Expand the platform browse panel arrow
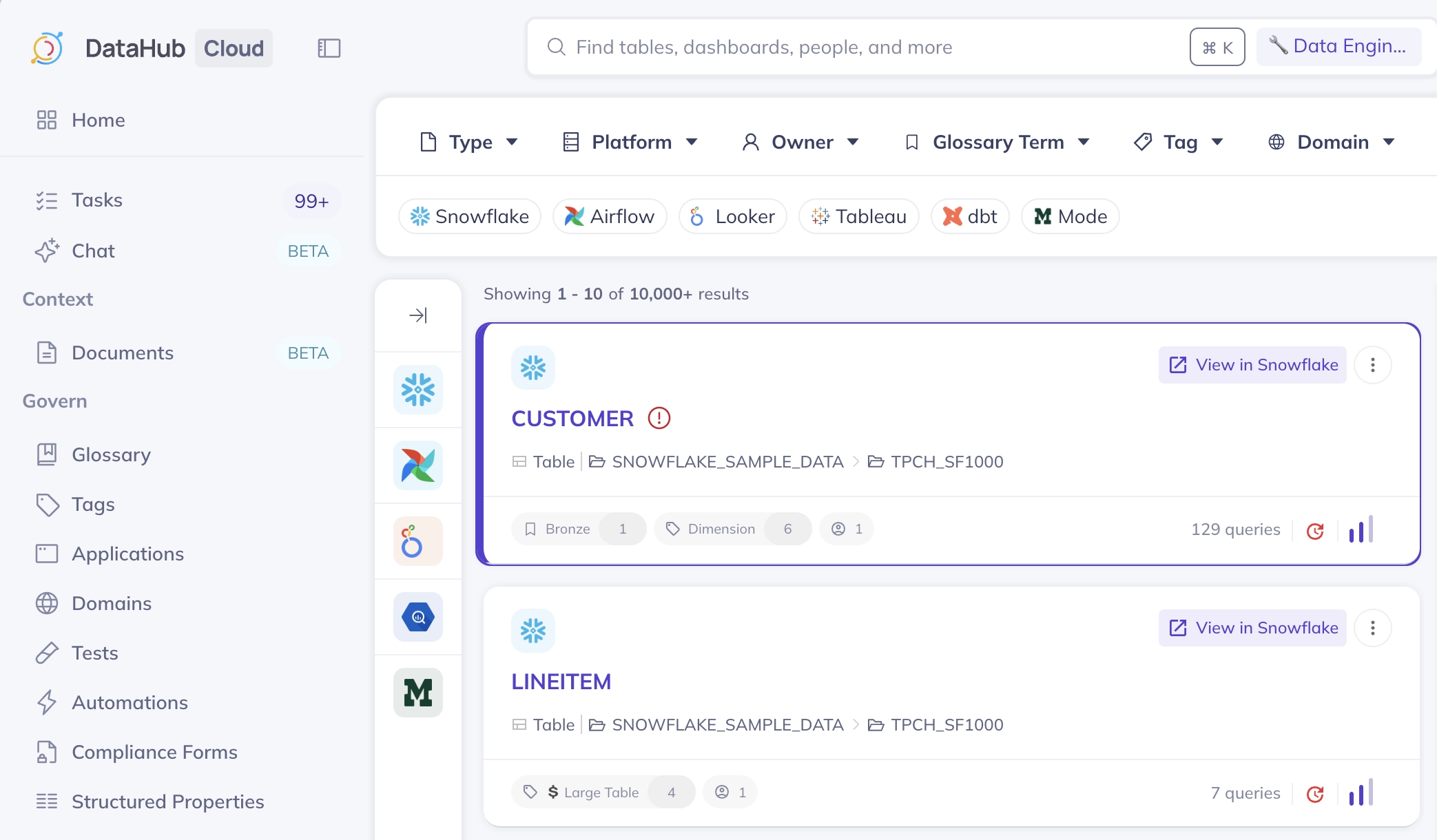 (x=417, y=315)
